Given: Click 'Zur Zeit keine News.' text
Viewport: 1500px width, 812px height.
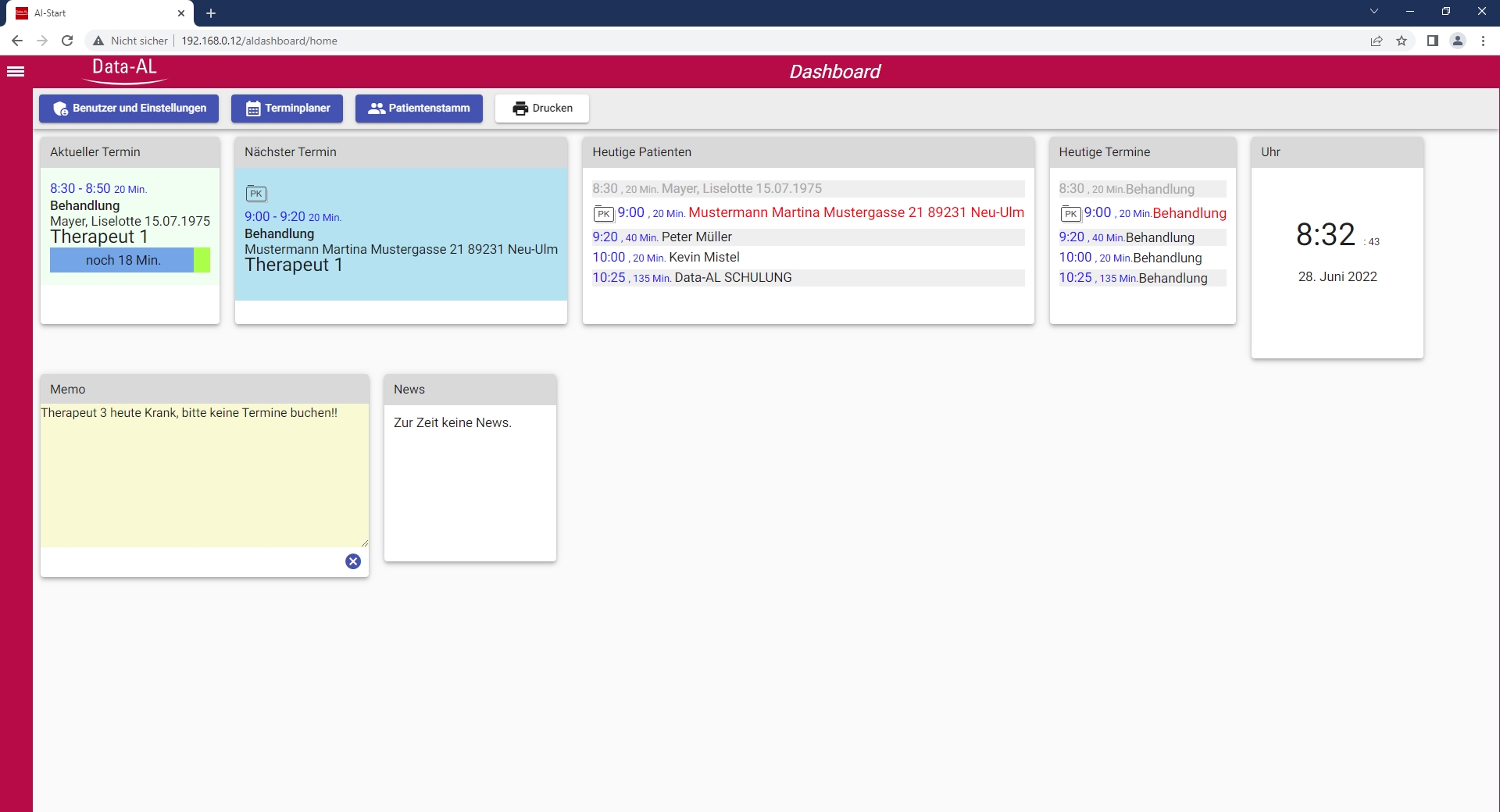Looking at the screenshot, I should [x=452, y=422].
